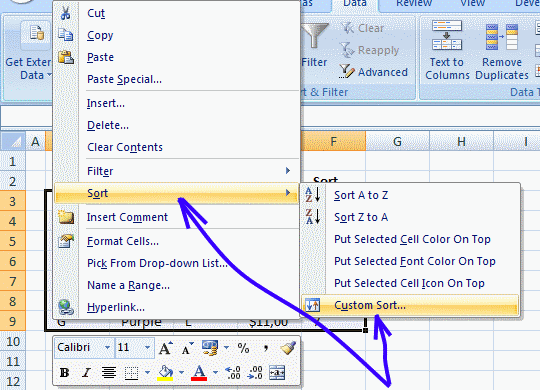Click the Remove Duplicates icon
Viewport: 540px width, 390px height.
click(502, 36)
